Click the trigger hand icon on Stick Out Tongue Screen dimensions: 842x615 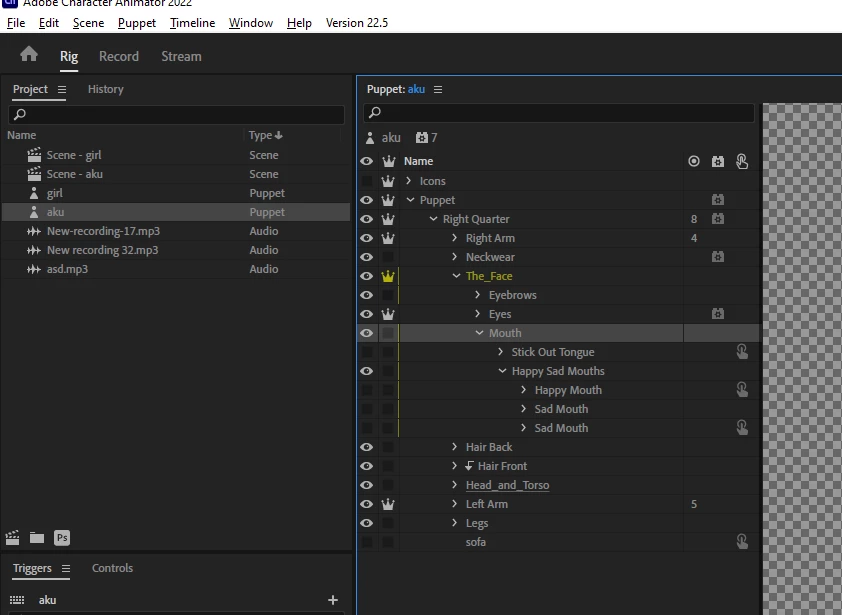click(x=742, y=352)
